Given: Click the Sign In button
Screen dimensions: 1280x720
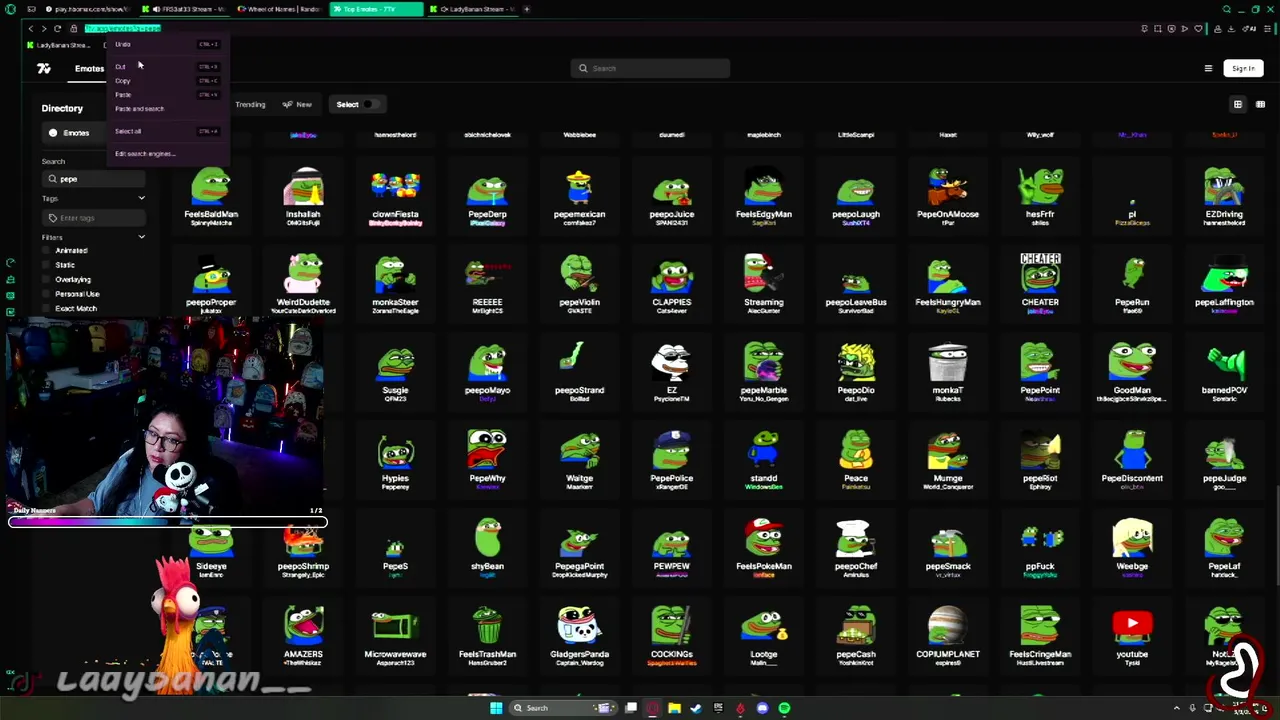Looking at the screenshot, I should (x=1243, y=68).
